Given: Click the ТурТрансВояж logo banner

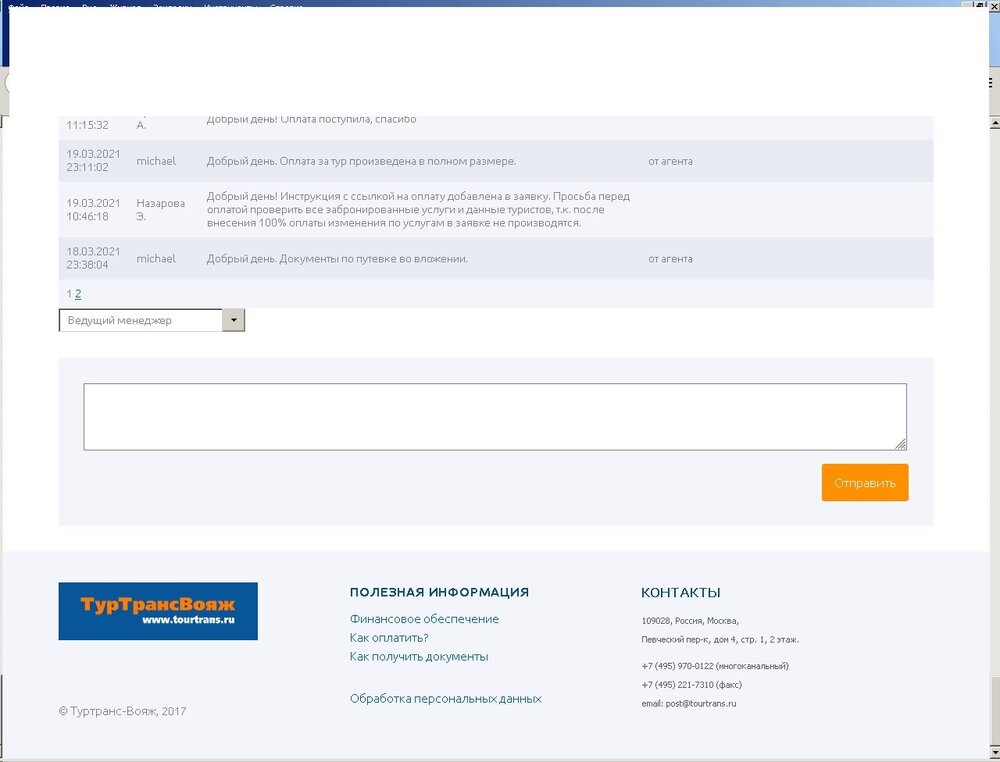Looking at the screenshot, I should click(x=158, y=611).
